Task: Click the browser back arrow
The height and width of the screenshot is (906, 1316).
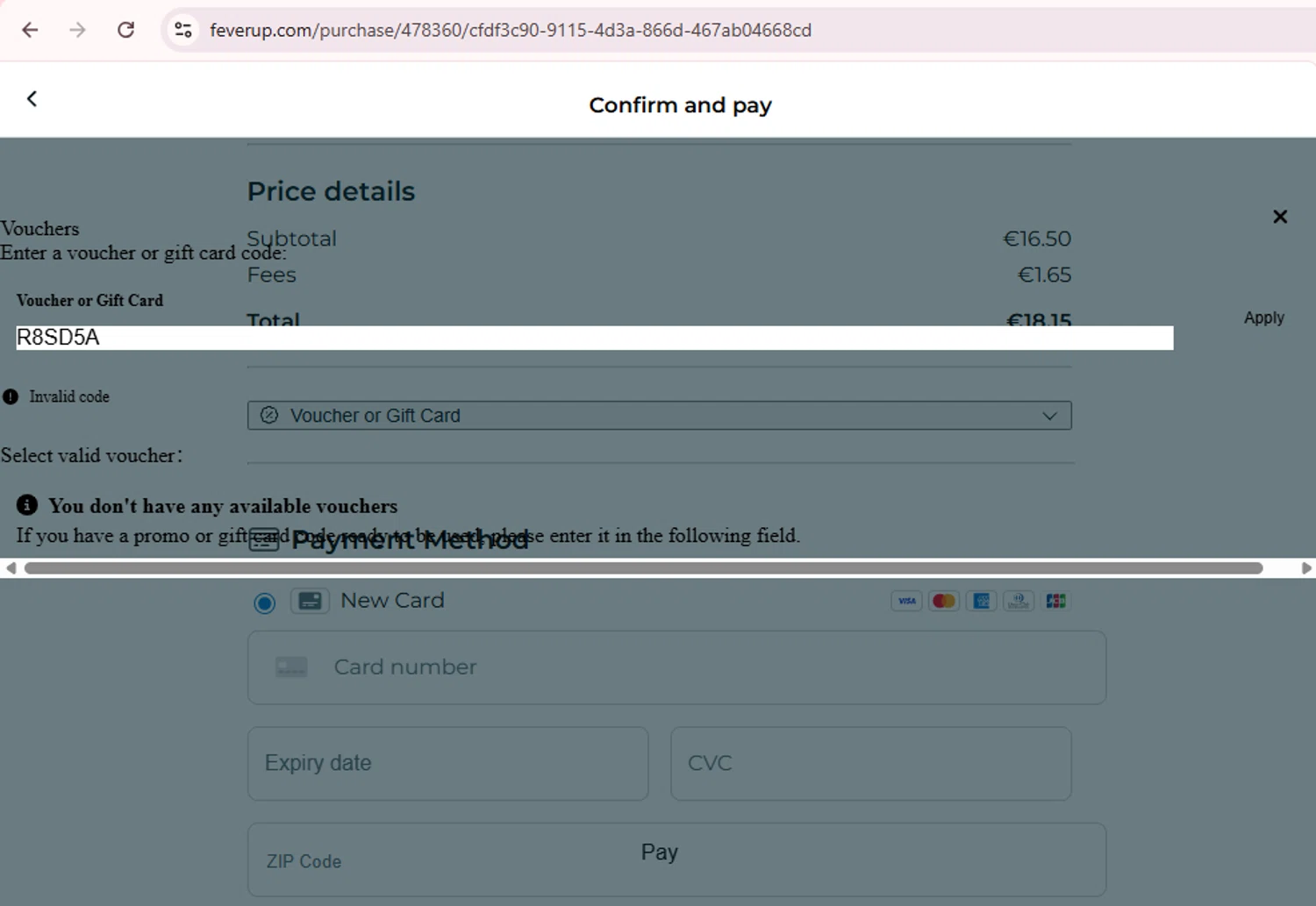Action: pos(30,30)
